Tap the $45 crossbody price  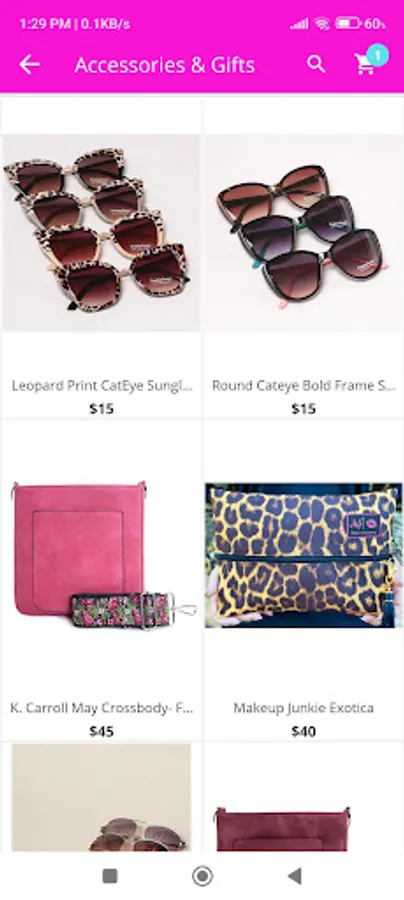pos(102,731)
